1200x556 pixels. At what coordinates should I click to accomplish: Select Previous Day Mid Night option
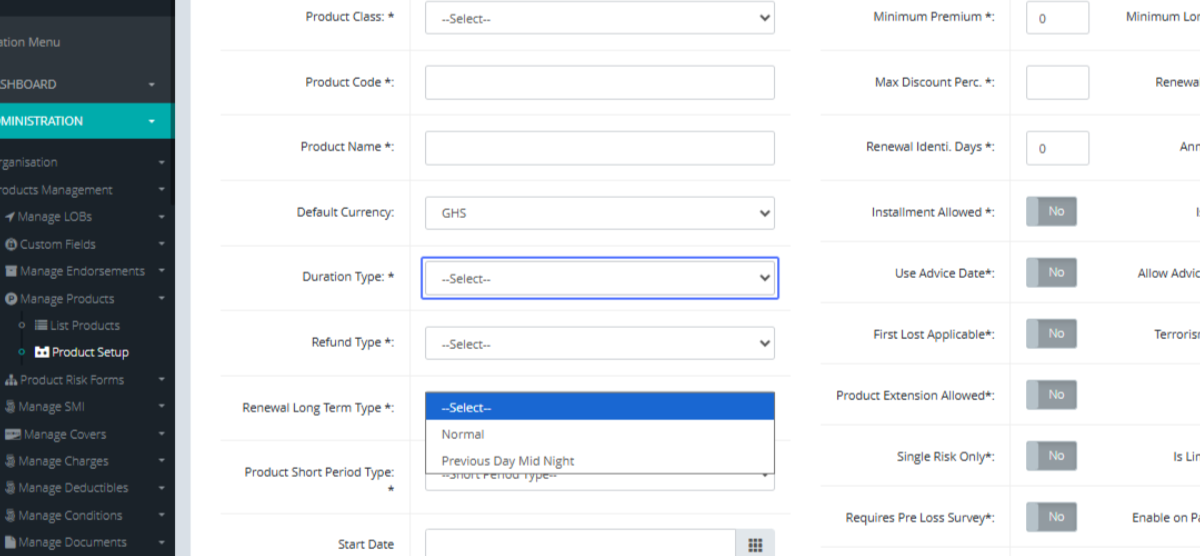(x=508, y=461)
